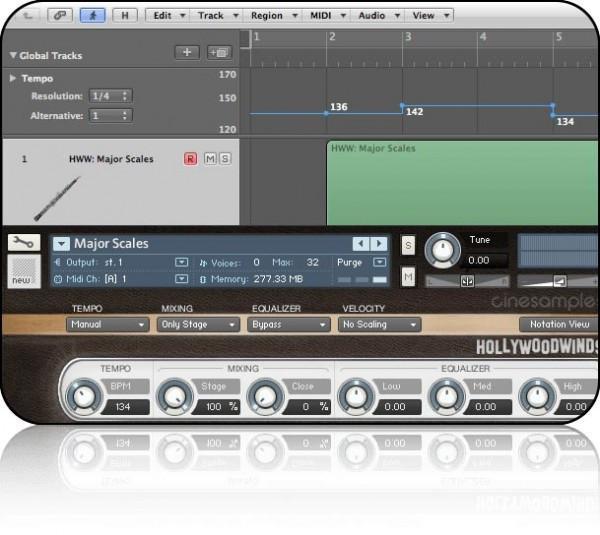Open the MIXING Only Stage dropdown

tap(198, 325)
